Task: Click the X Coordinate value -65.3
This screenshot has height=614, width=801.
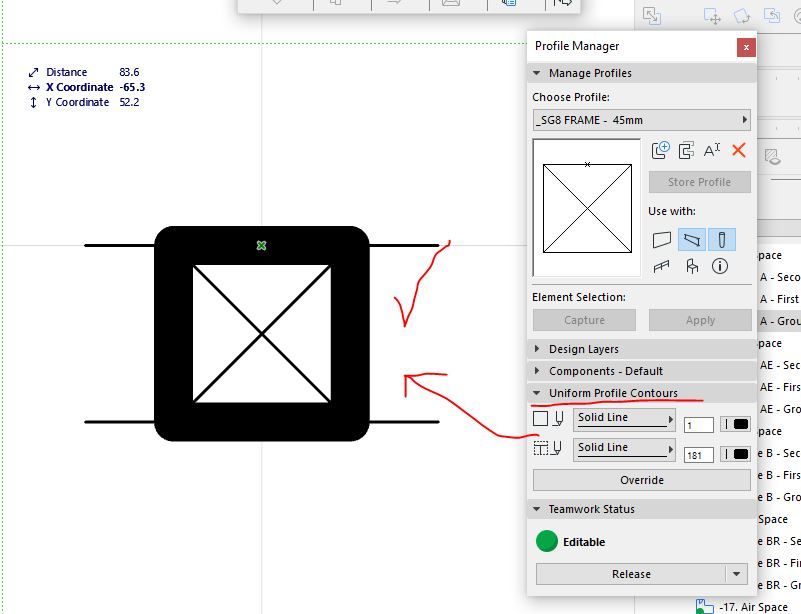Action: click(x=132, y=87)
